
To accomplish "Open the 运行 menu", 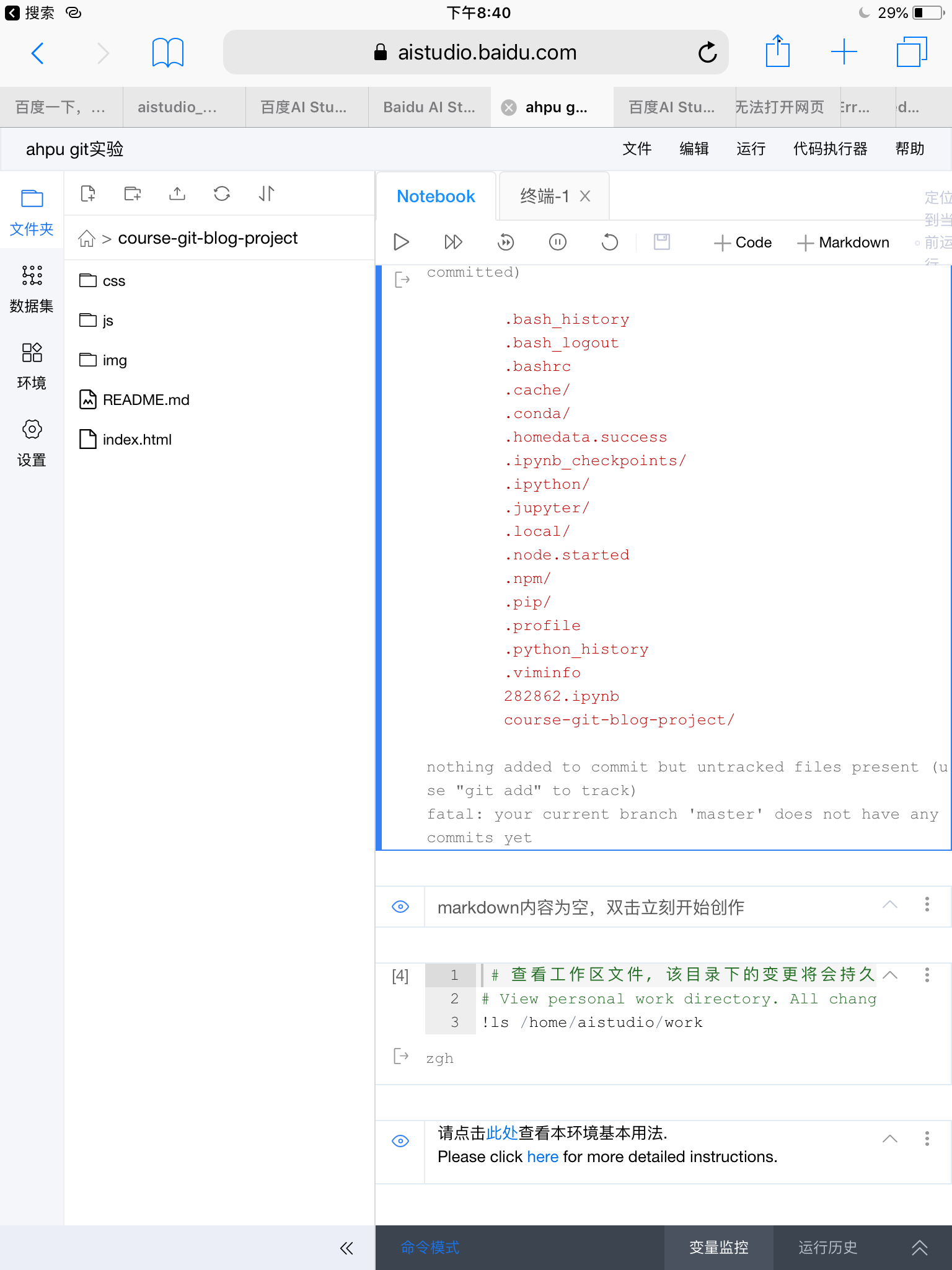I will (x=751, y=149).
